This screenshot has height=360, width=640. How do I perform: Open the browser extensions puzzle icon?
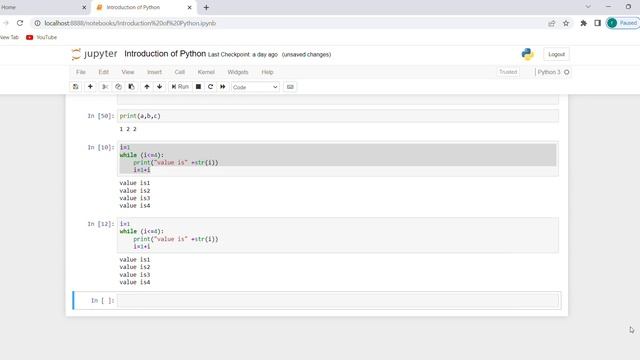[x=584, y=23]
